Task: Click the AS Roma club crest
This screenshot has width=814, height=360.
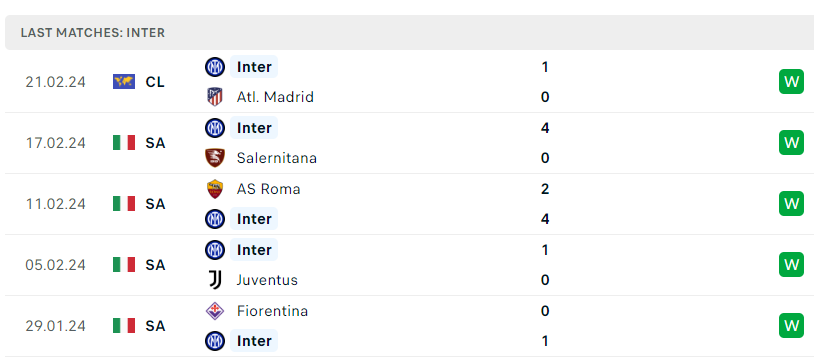Action: tap(215, 189)
